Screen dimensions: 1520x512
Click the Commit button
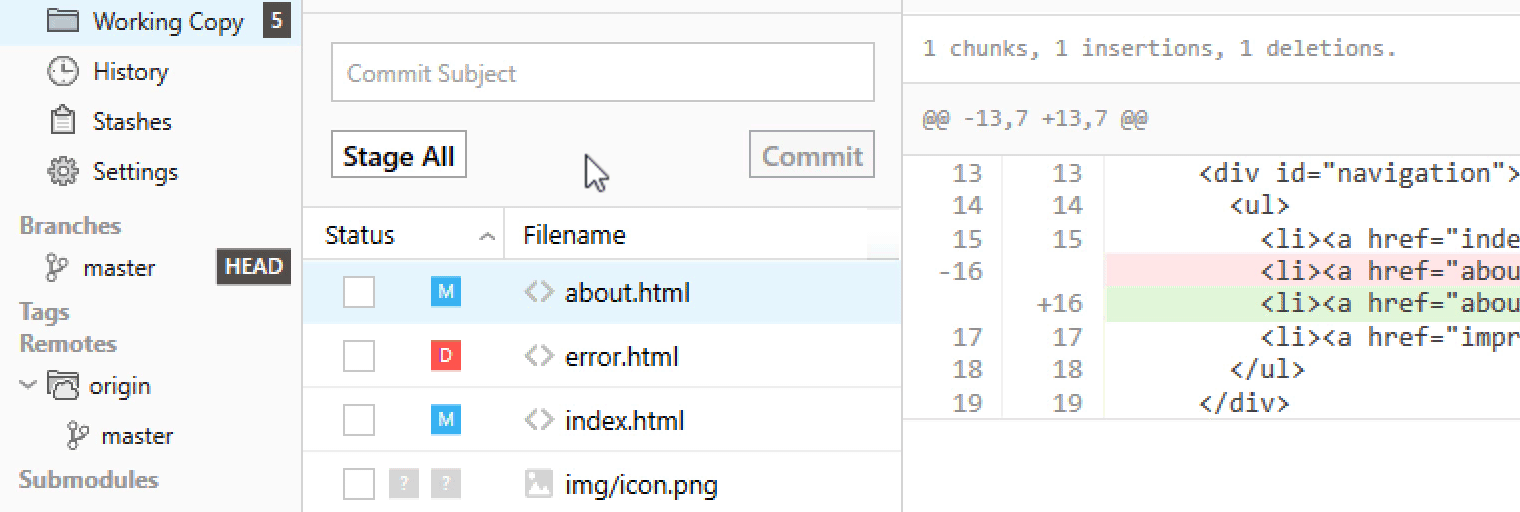pos(812,156)
